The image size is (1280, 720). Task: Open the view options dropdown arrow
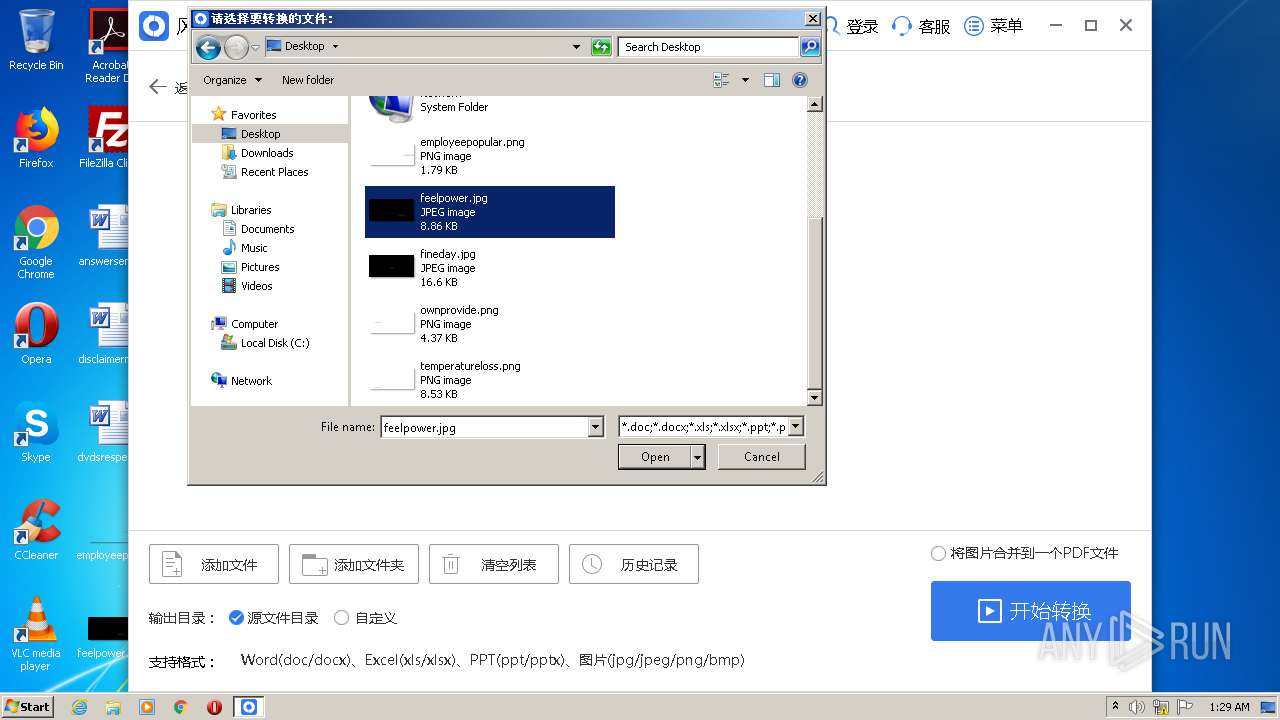tap(745, 80)
